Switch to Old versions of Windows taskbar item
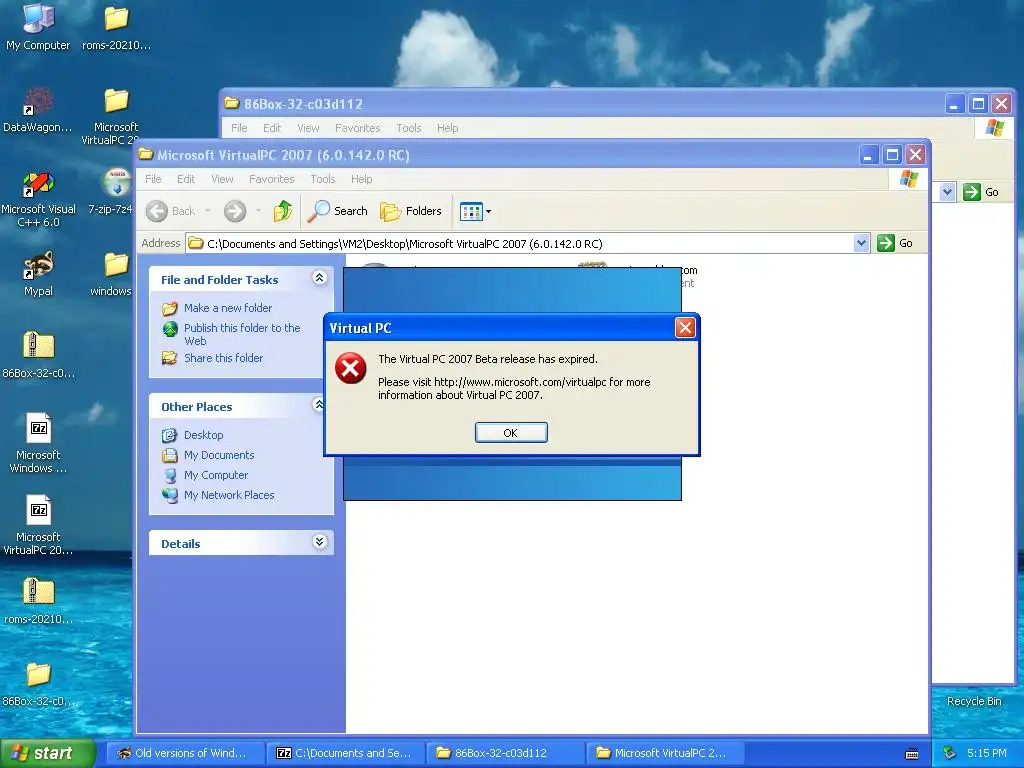This screenshot has width=1024, height=768. (x=185, y=753)
